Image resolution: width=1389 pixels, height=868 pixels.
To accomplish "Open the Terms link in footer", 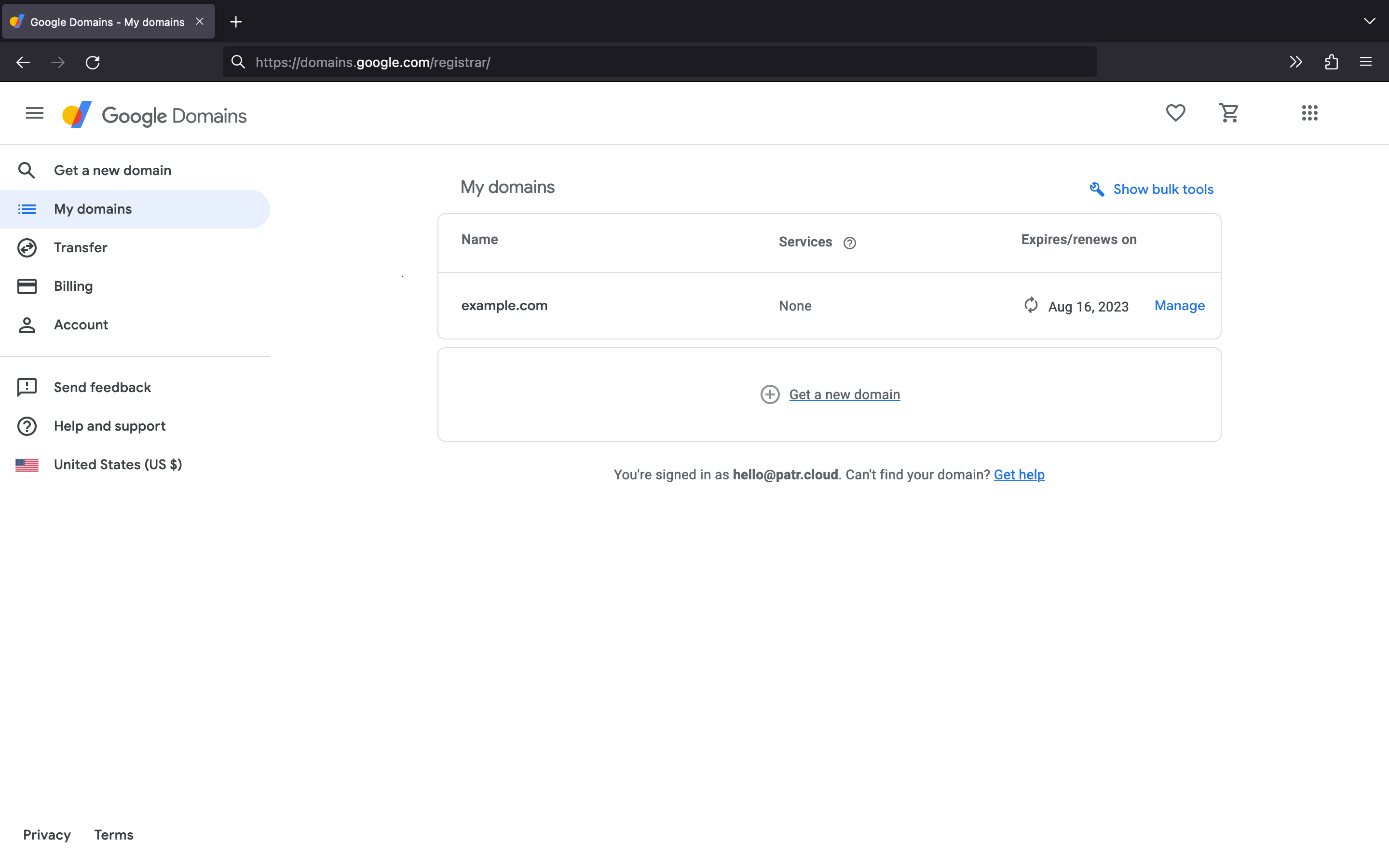I will (x=114, y=835).
